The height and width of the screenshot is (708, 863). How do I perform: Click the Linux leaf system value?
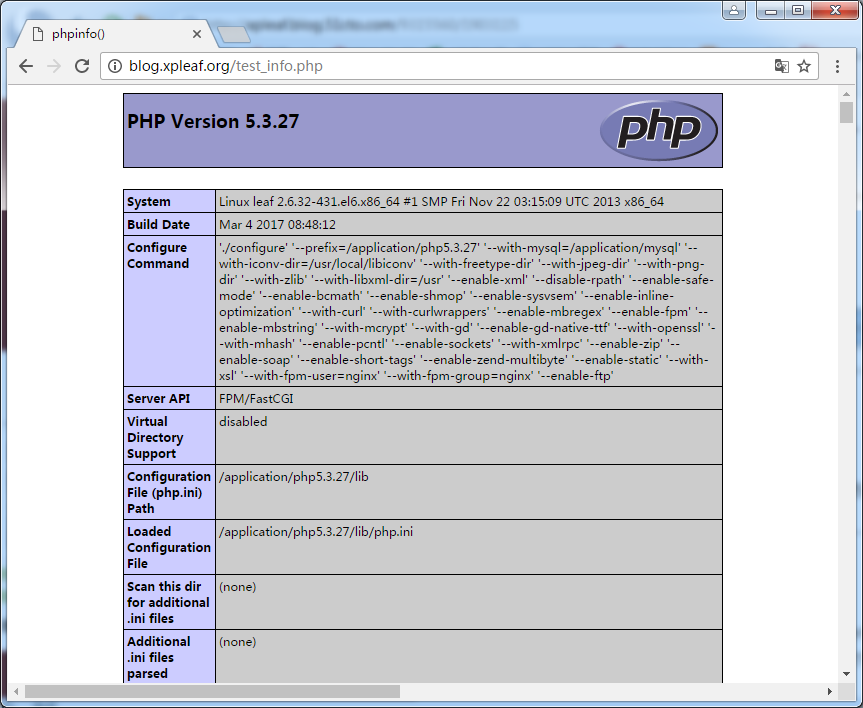tap(441, 201)
